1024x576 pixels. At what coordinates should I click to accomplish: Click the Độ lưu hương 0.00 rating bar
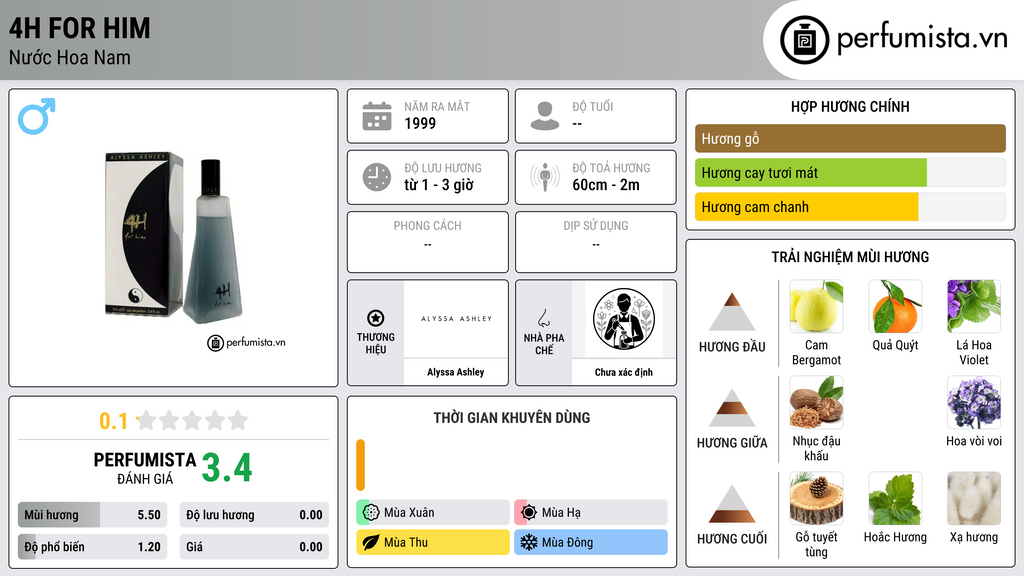[x=254, y=515]
